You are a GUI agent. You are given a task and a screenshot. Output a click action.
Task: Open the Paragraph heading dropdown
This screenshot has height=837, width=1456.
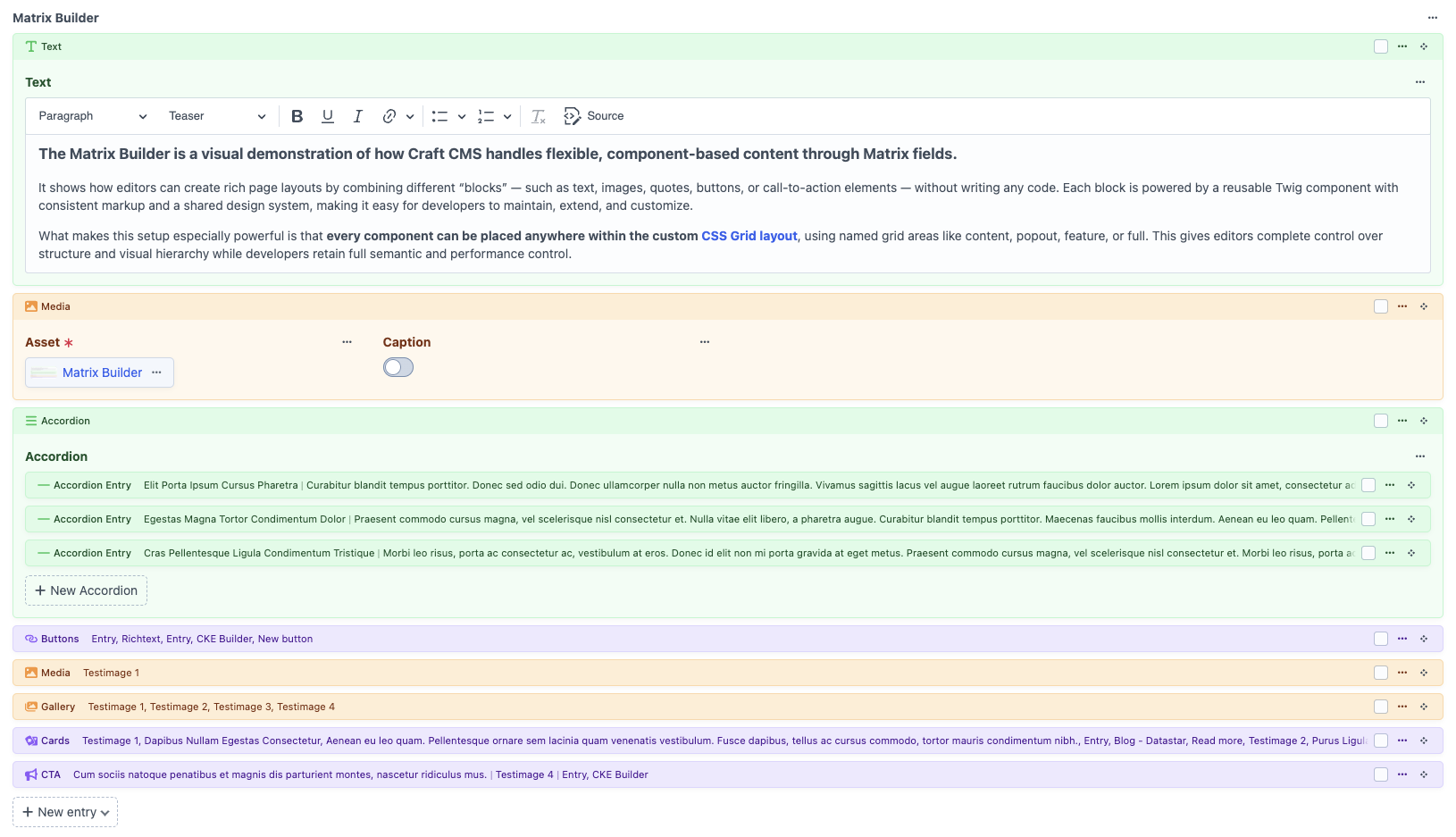(92, 116)
